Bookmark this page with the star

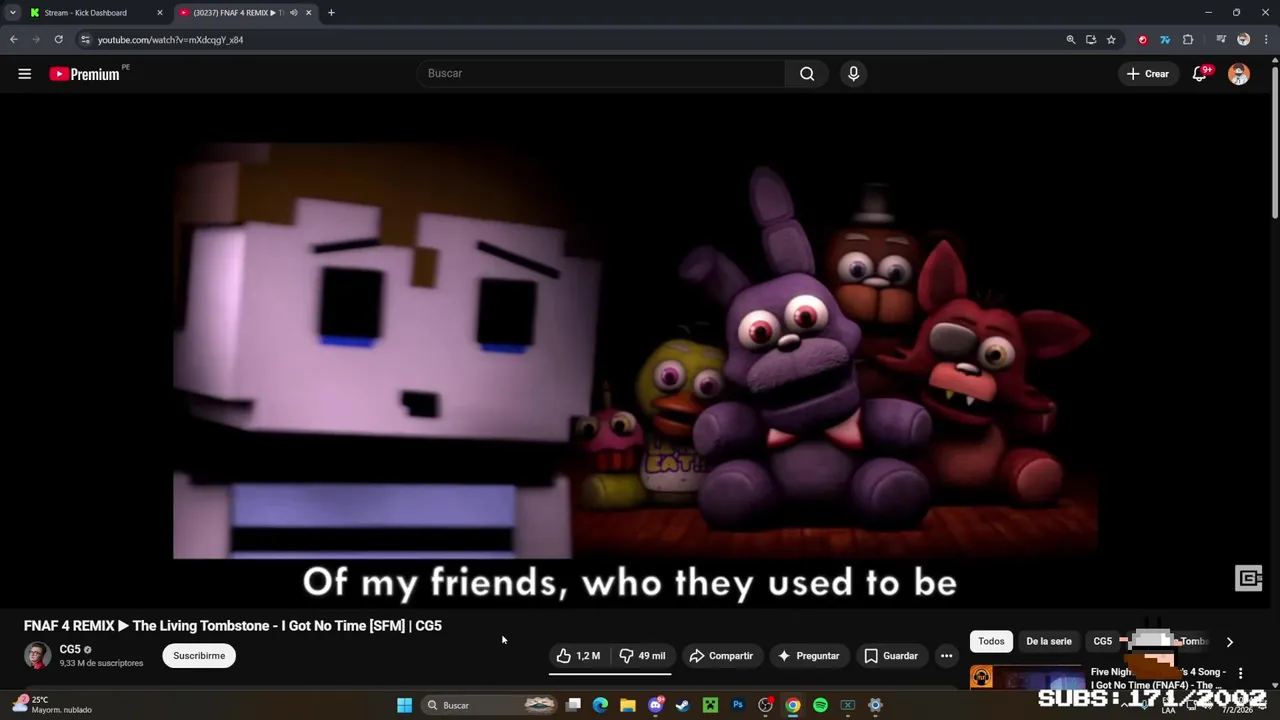(x=1111, y=40)
